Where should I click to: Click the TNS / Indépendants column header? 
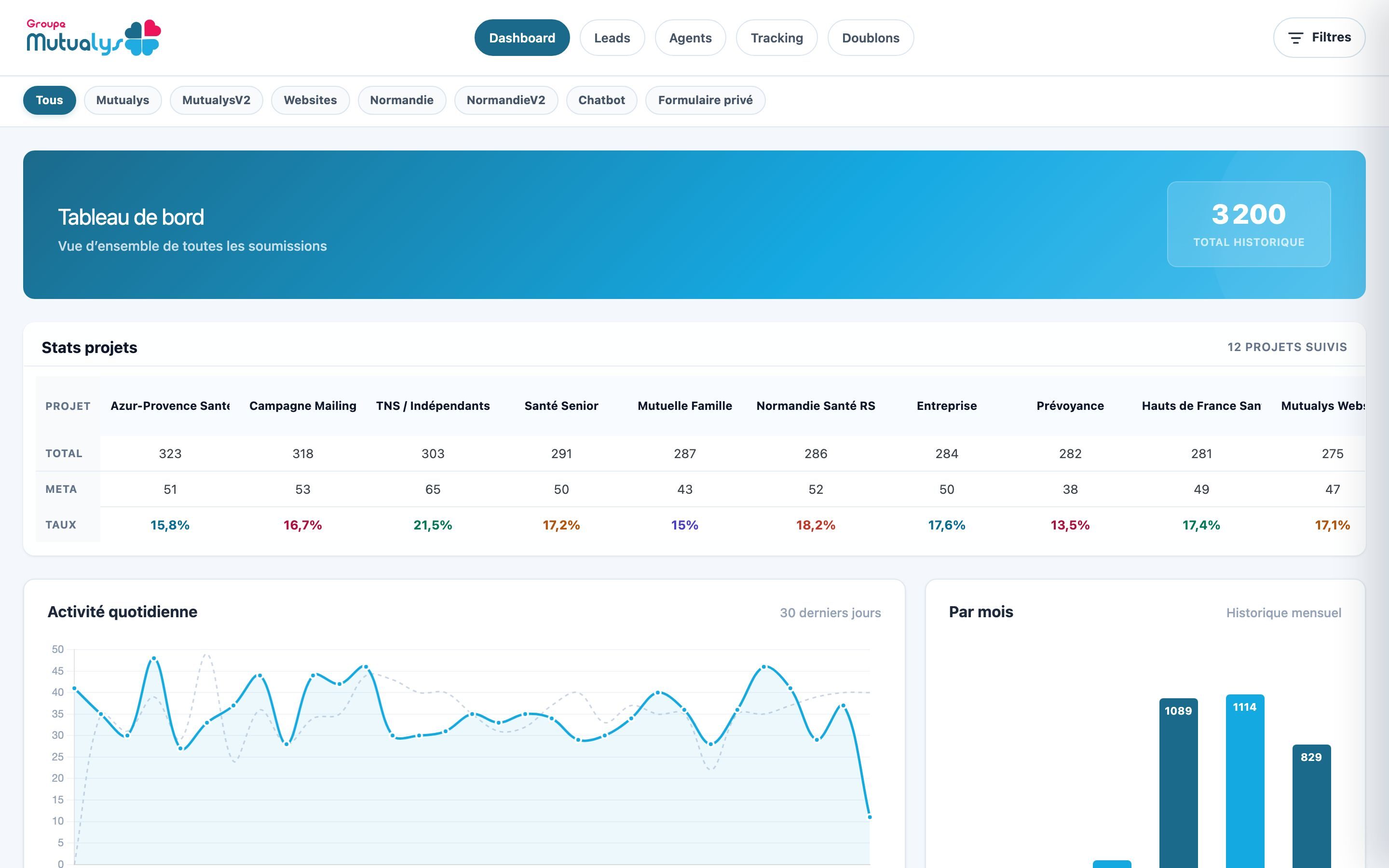click(433, 406)
